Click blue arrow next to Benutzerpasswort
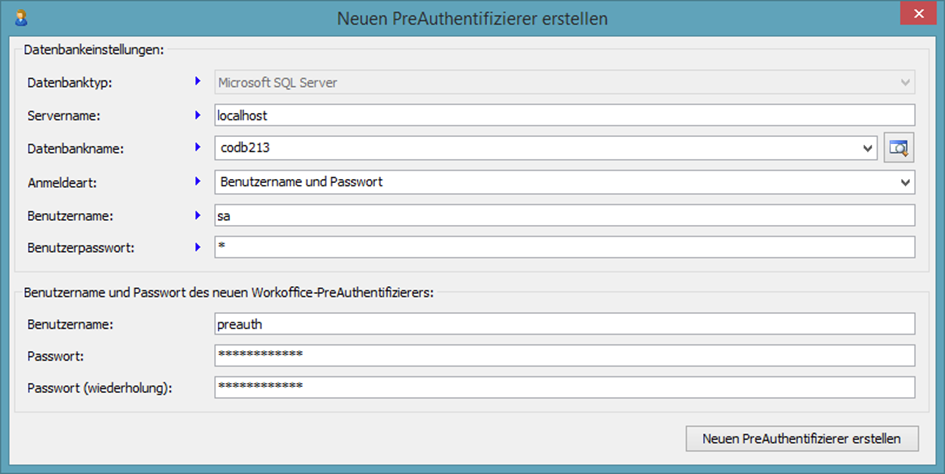The width and height of the screenshot is (945, 474). [198, 247]
